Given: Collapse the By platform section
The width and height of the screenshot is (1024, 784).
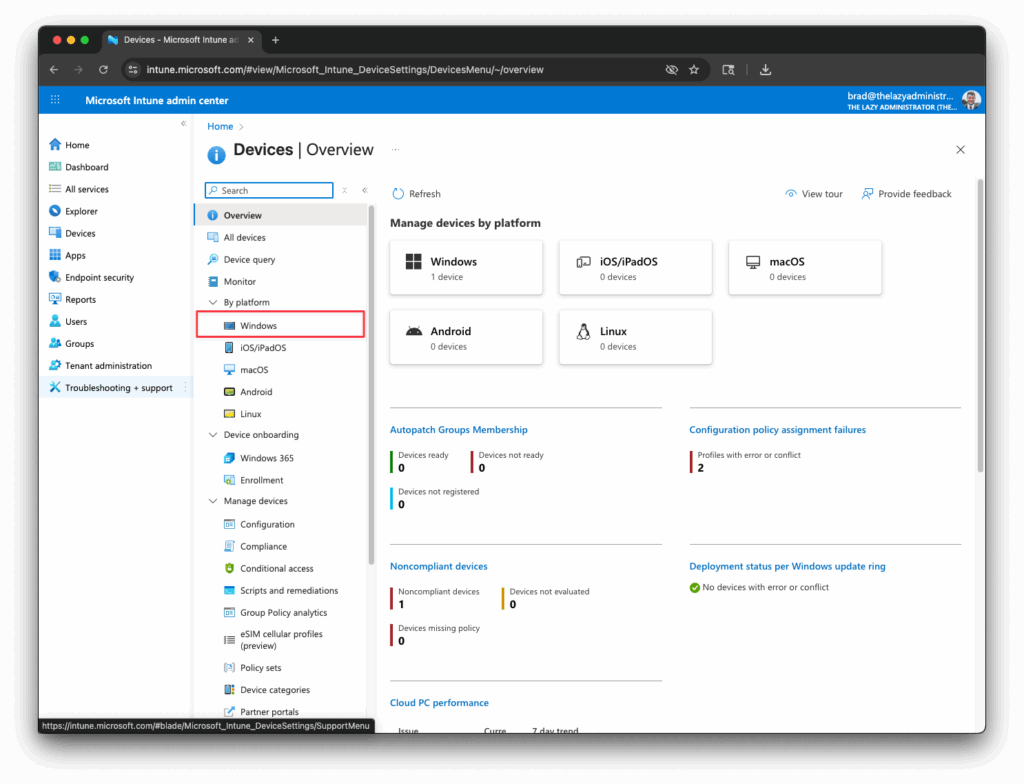Looking at the screenshot, I should tap(213, 302).
